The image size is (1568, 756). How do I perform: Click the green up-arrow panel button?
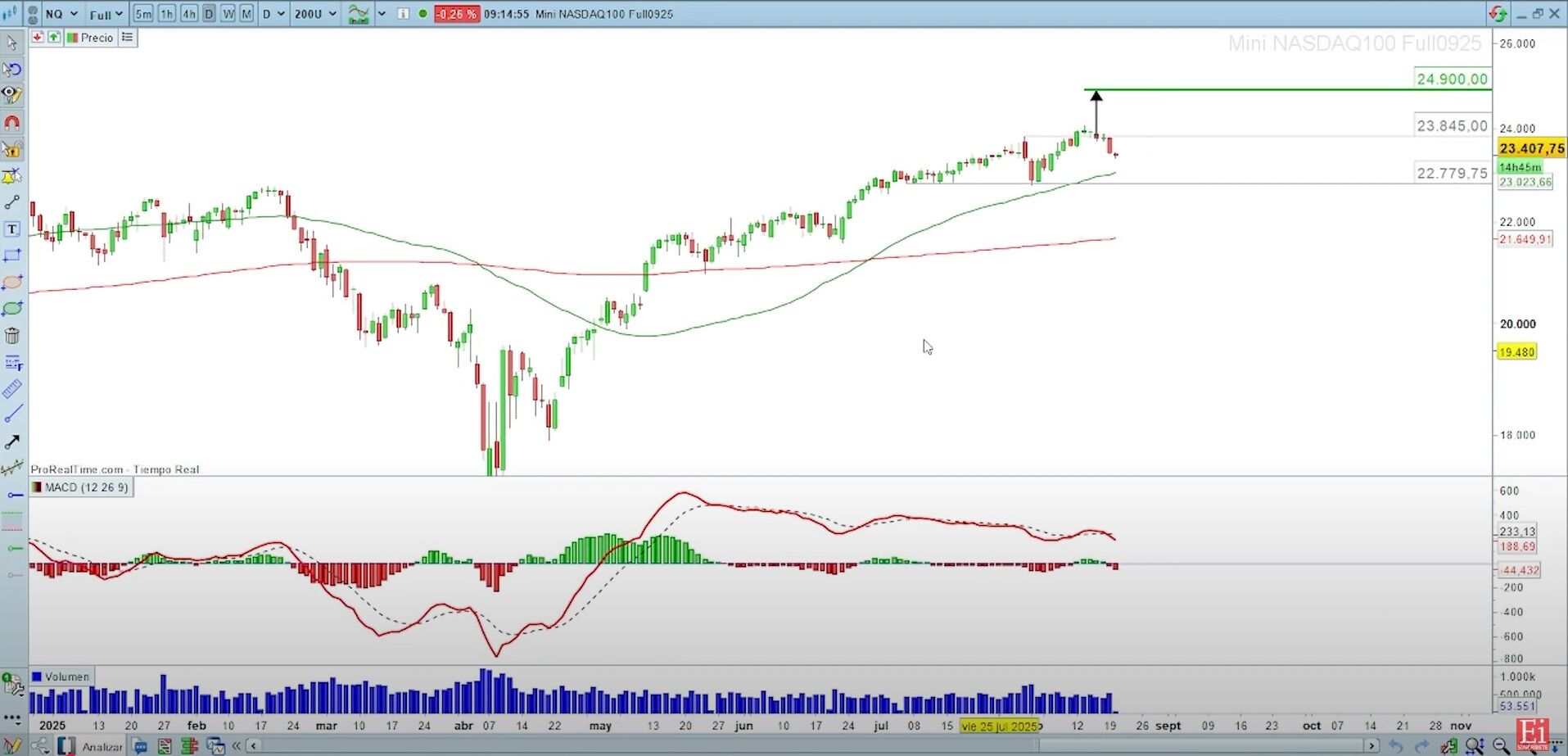click(x=54, y=37)
